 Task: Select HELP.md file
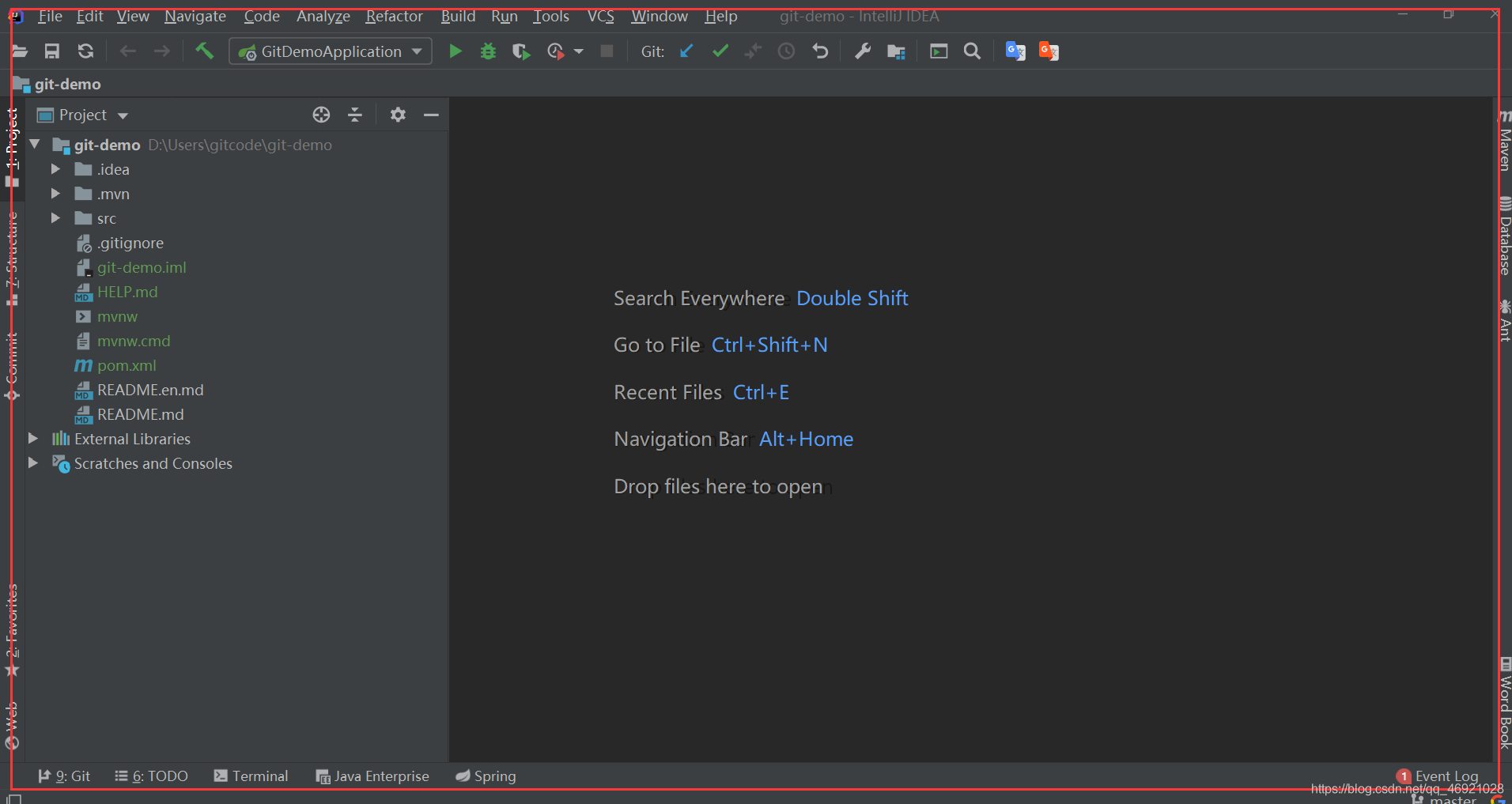point(127,292)
